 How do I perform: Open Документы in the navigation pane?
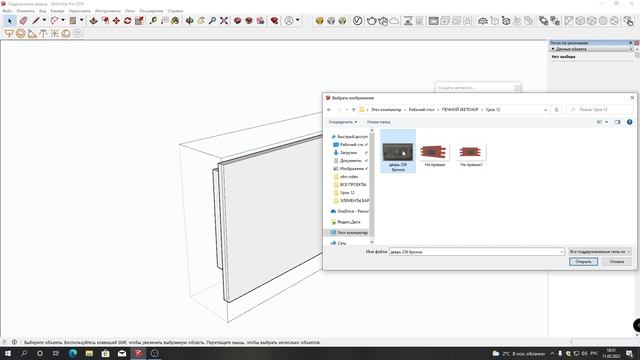pos(350,161)
